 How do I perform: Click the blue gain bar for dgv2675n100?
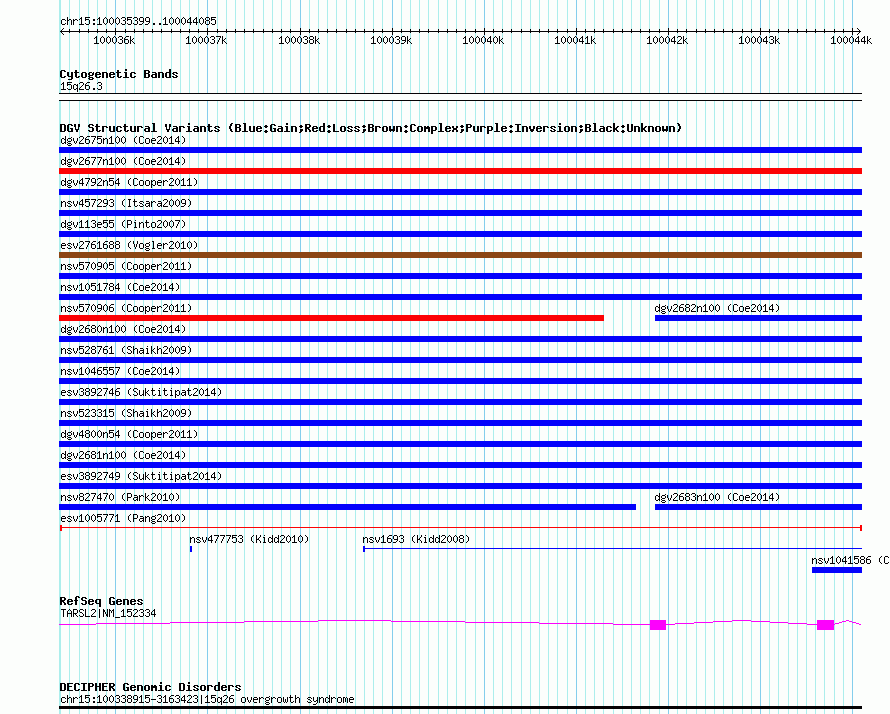click(x=460, y=150)
